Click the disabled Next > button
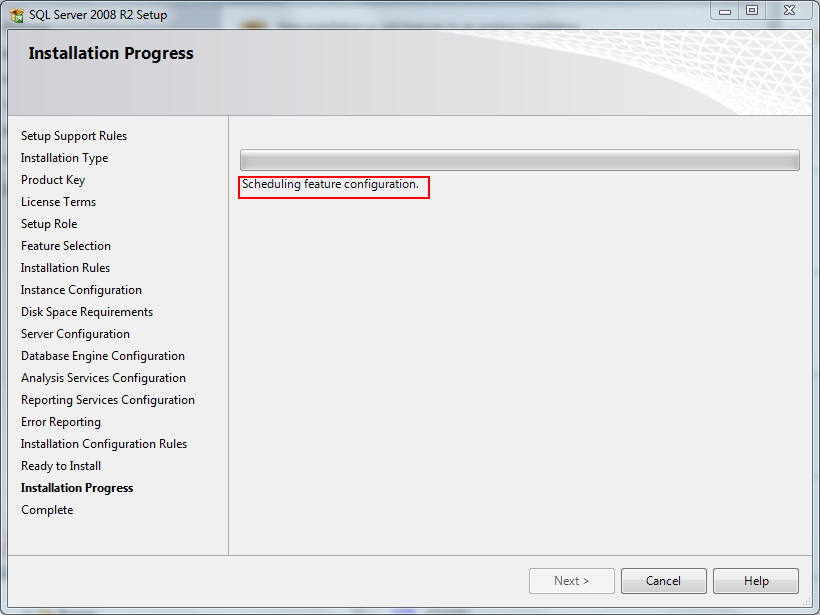Screen dimensions: 820x615 pos(572,580)
